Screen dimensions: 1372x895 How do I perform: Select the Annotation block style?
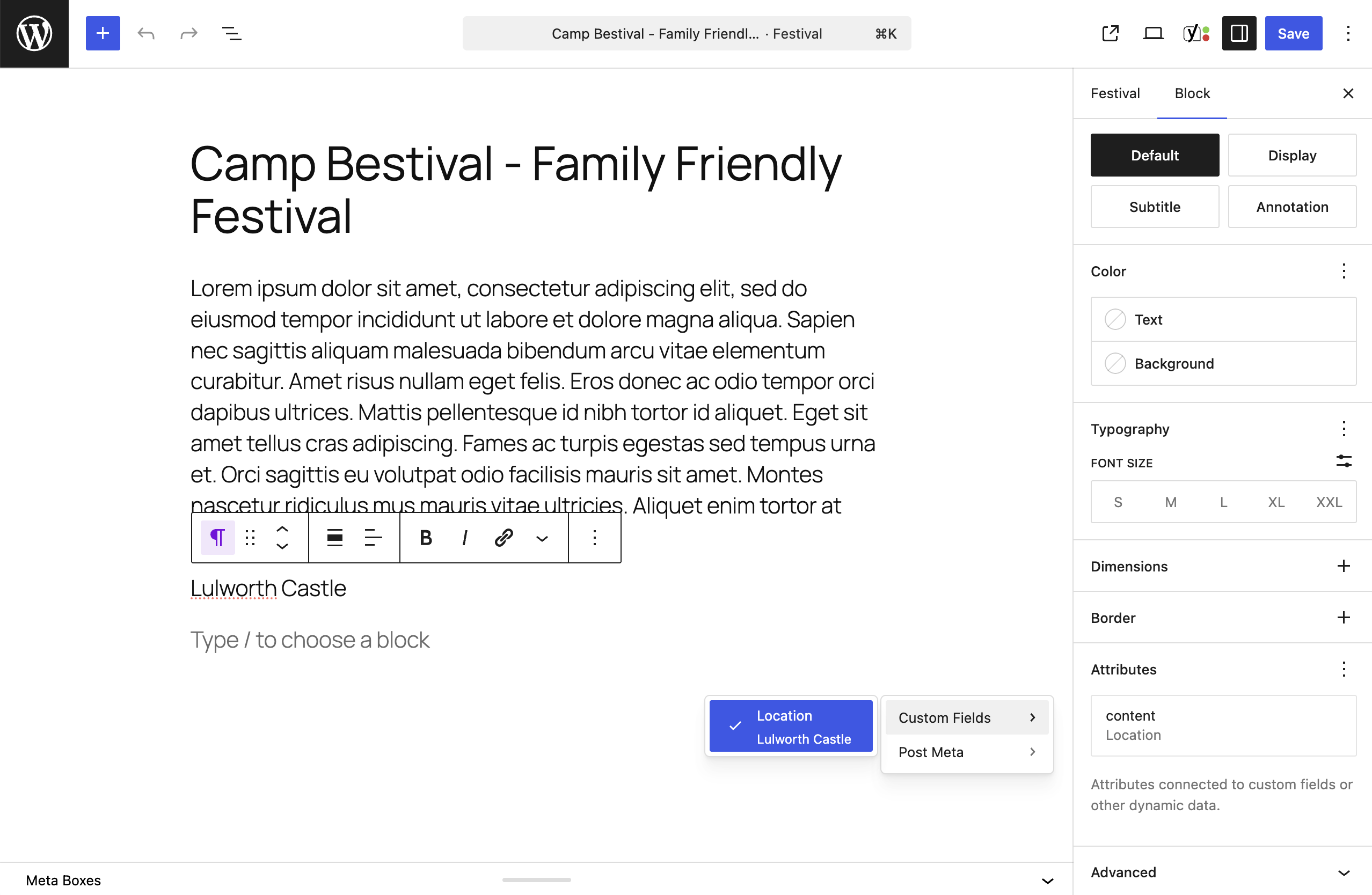pos(1292,207)
